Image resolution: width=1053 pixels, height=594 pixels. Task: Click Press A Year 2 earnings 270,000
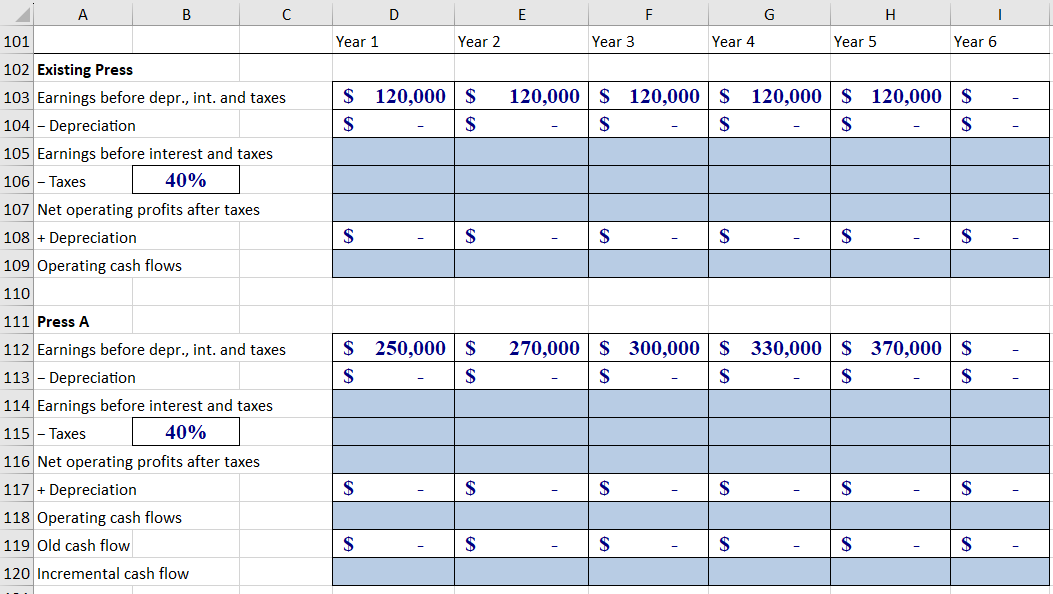(x=521, y=348)
